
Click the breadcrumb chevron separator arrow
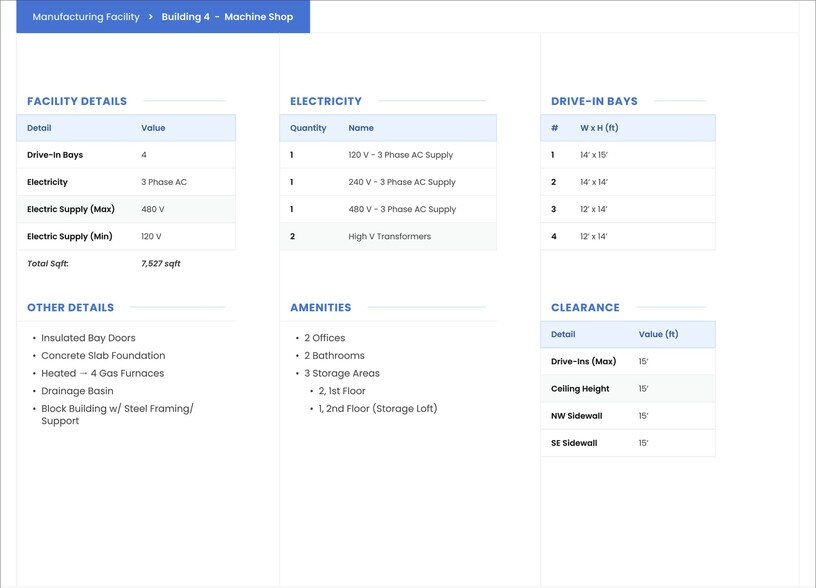[151, 17]
